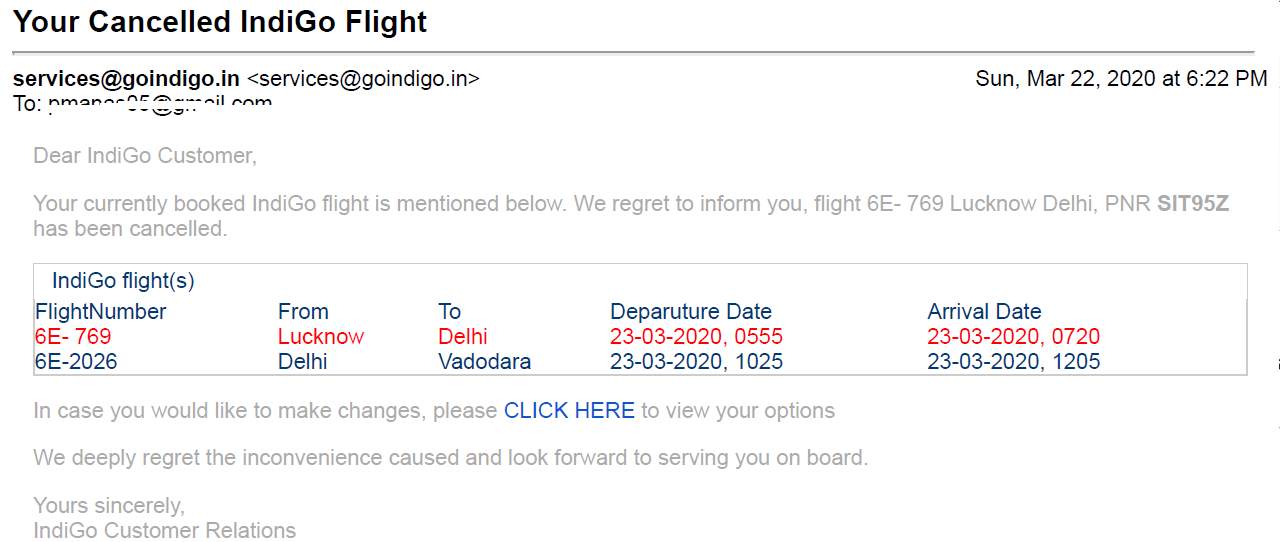
Task: Select cancelled flight number 6E- 769 cell
Action: coord(73,337)
